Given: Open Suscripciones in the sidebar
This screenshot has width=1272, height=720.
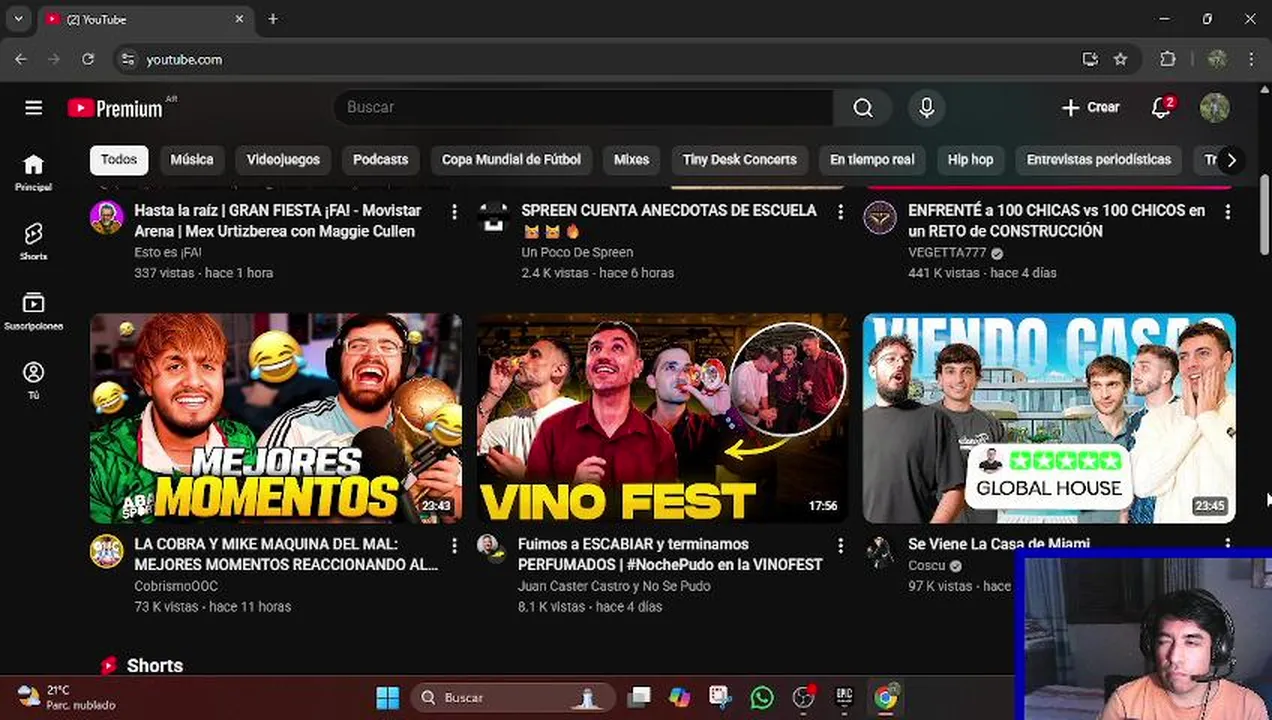Looking at the screenshot, I should [34, 311].
